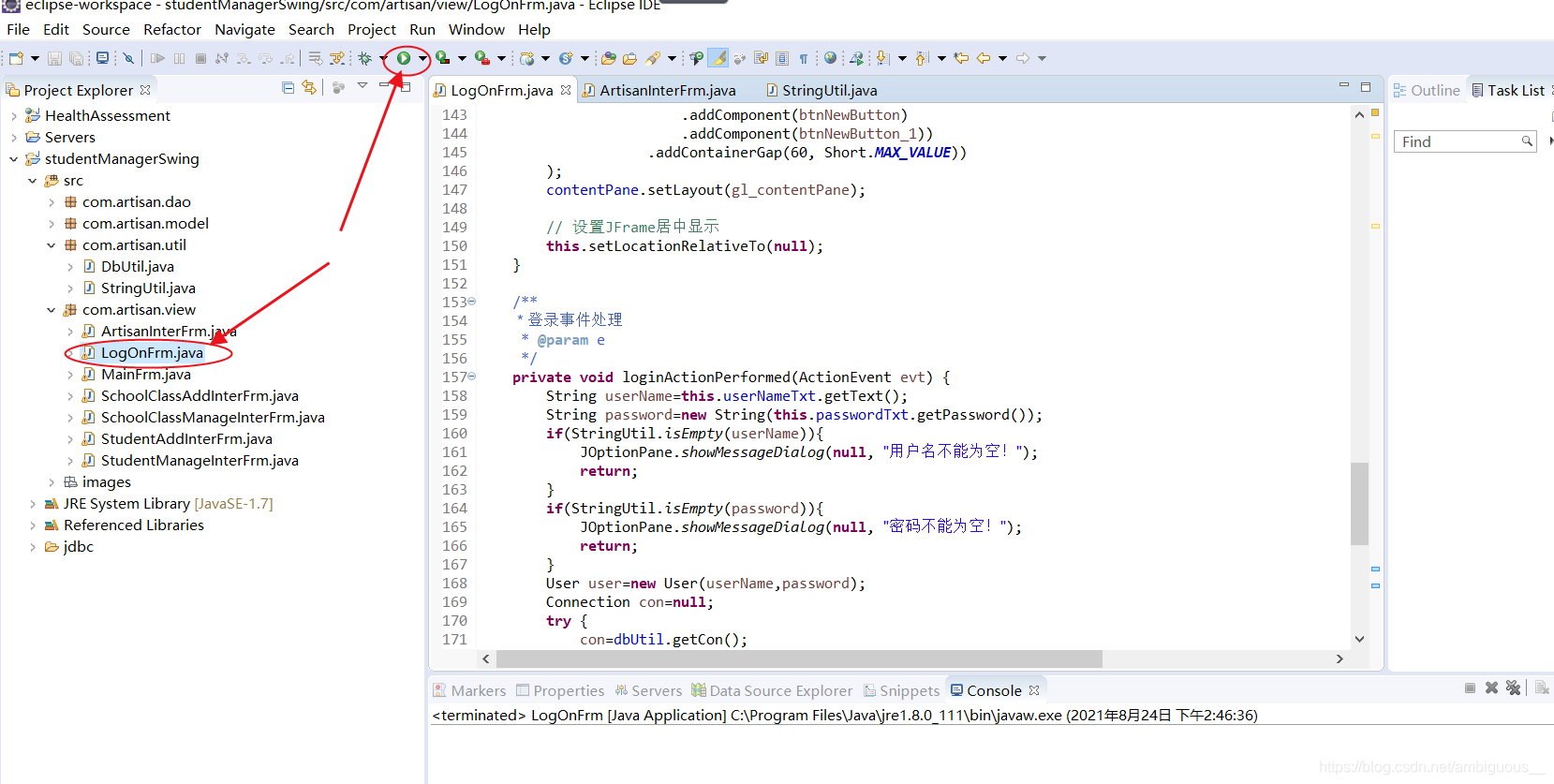
Task: Expand the Servers project node
Action: [14, 138]
